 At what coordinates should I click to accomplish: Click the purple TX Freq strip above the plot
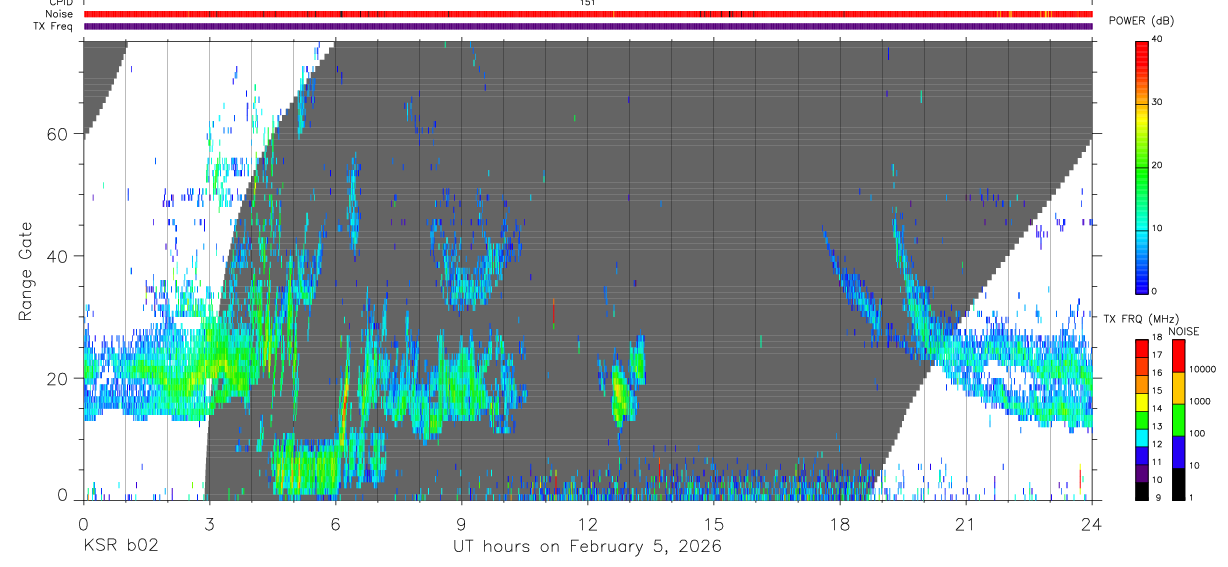(587, 26)
